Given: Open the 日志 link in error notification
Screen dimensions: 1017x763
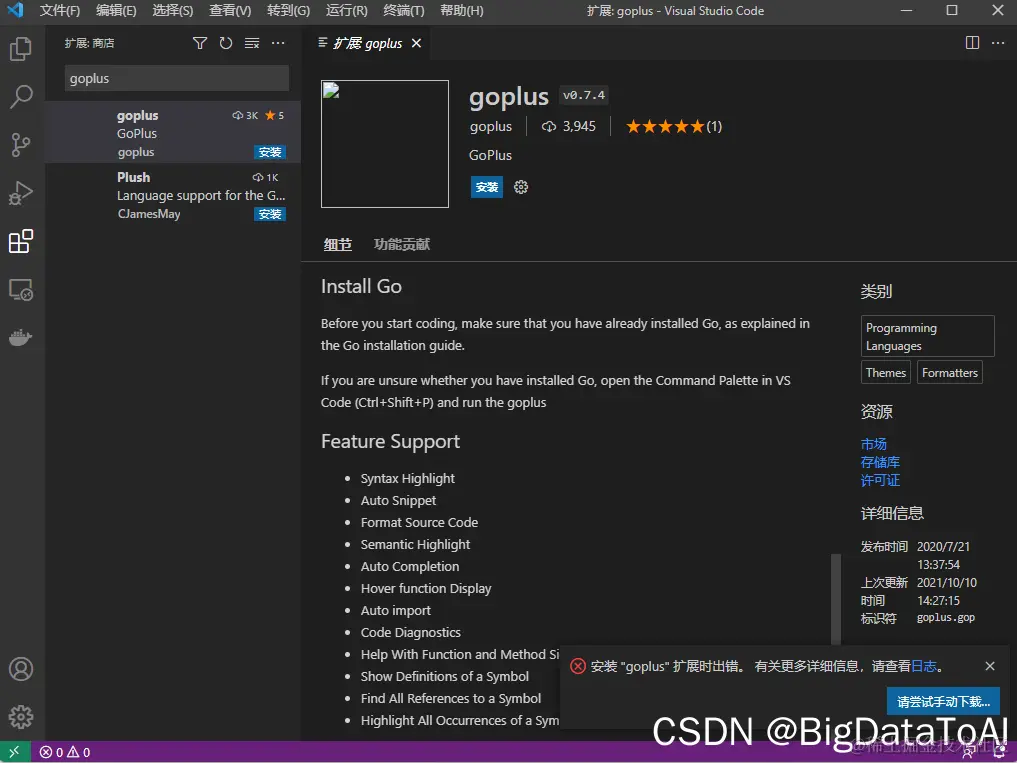Looking at the screenshot, I should point(924,666).
